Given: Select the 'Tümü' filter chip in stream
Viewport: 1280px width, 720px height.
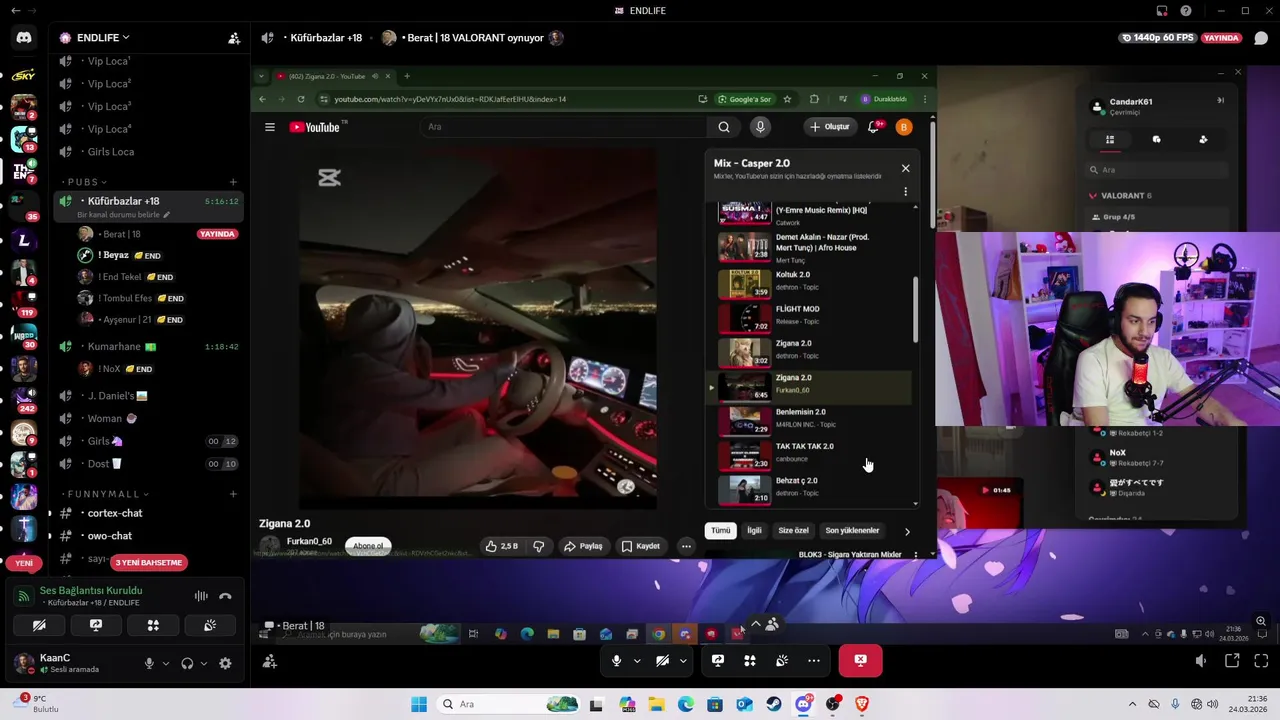Looking at the screenshot, I should pyautogui.click(x=721, y=531).
